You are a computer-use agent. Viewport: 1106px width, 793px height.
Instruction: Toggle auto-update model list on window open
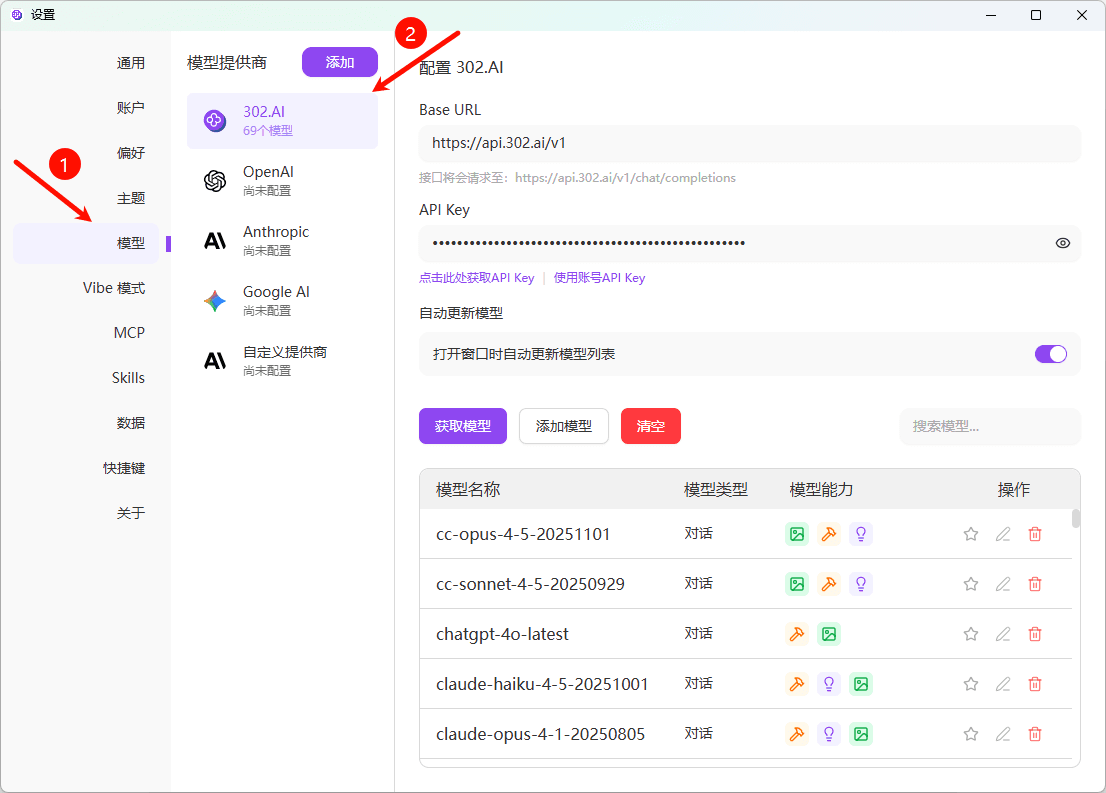pyautogui.click(x=1050, y=354)
